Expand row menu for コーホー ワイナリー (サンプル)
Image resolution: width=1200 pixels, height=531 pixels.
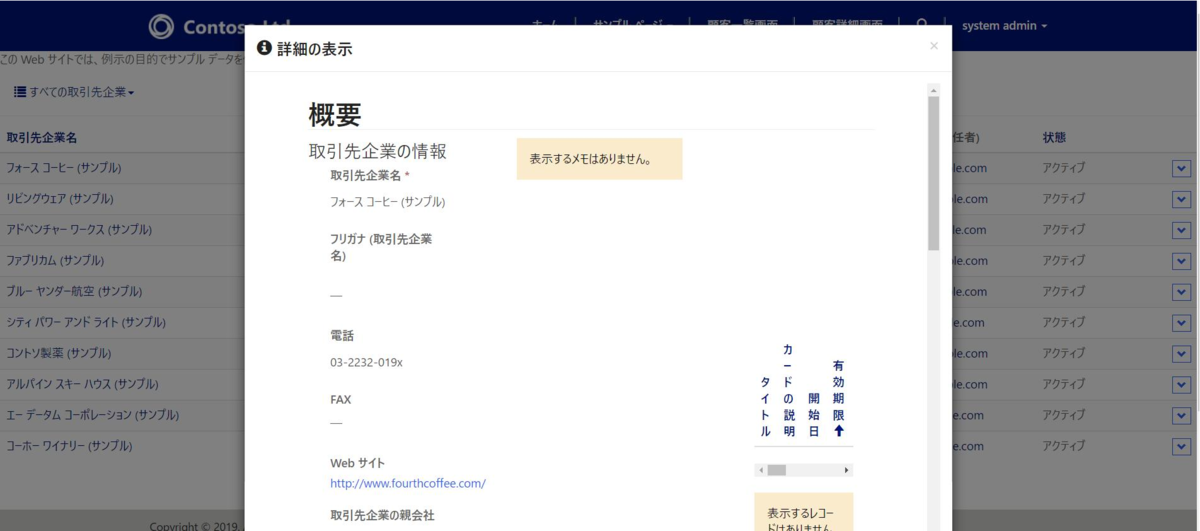click(1181, 448)
